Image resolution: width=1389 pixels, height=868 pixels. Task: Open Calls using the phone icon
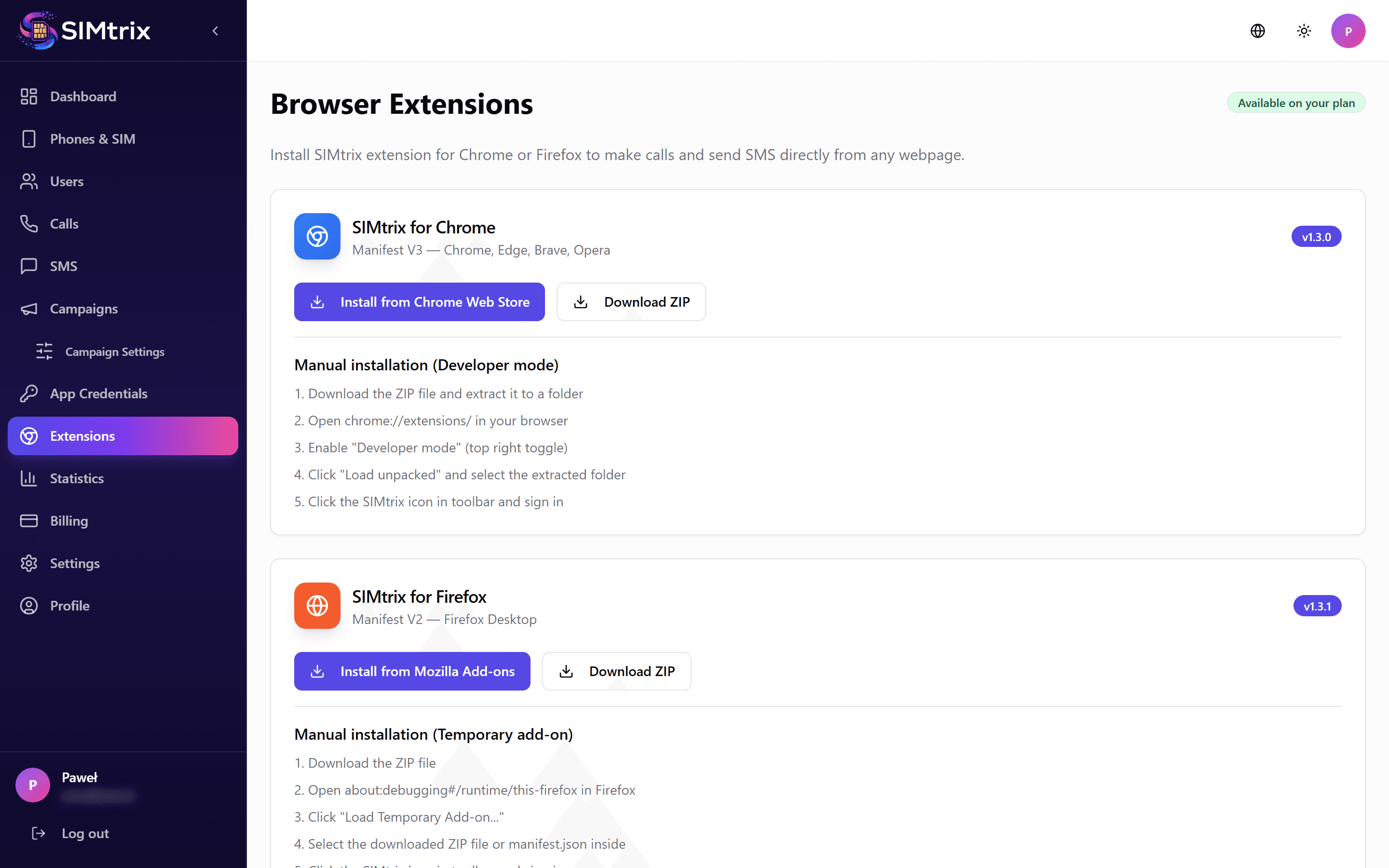29,223
